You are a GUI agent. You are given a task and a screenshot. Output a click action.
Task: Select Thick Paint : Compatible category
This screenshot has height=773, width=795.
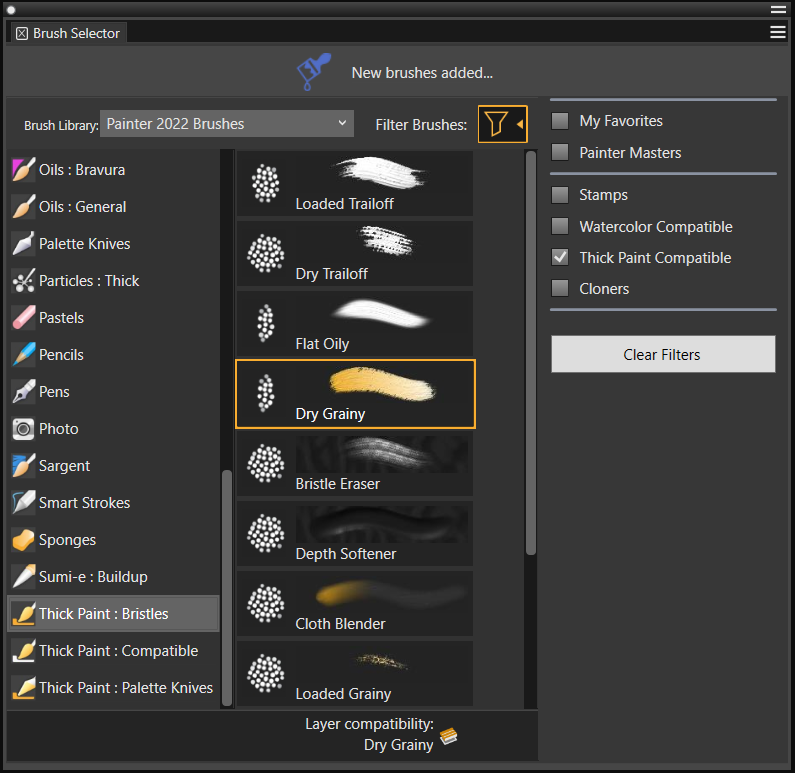coord(118,651)
